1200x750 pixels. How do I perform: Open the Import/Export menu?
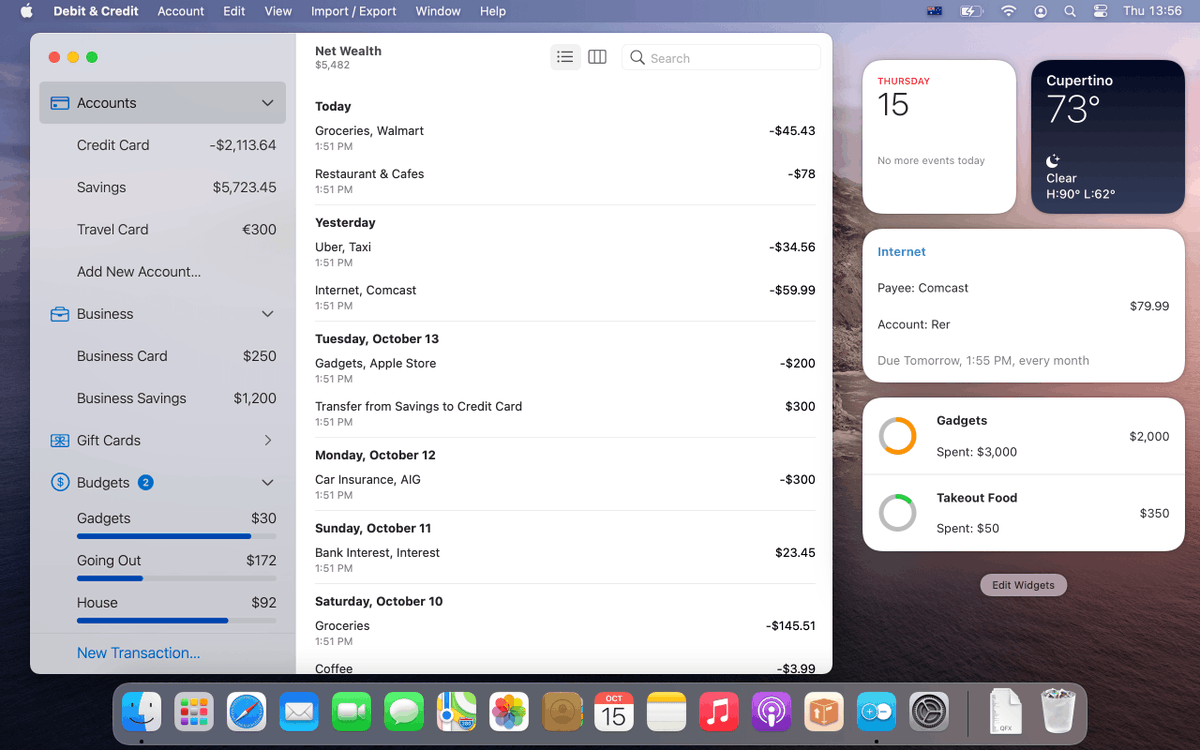click(354, 11)
